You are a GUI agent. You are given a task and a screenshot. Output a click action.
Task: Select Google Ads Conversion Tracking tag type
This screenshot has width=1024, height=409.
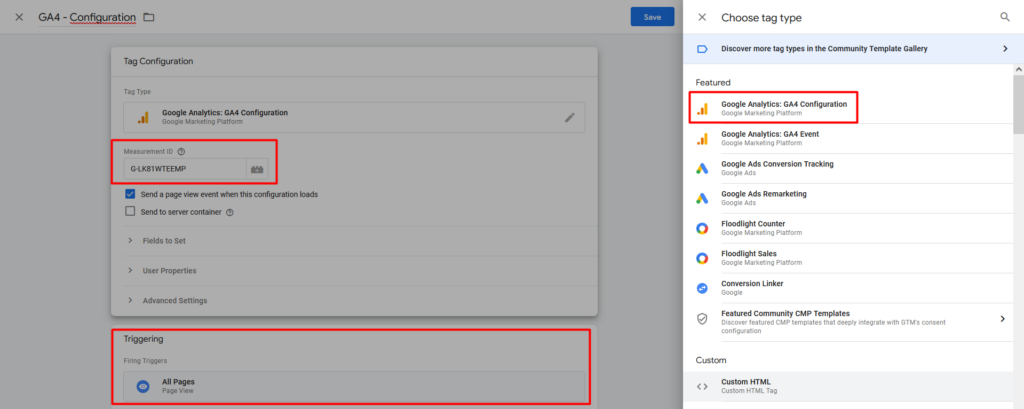point(777,168)
